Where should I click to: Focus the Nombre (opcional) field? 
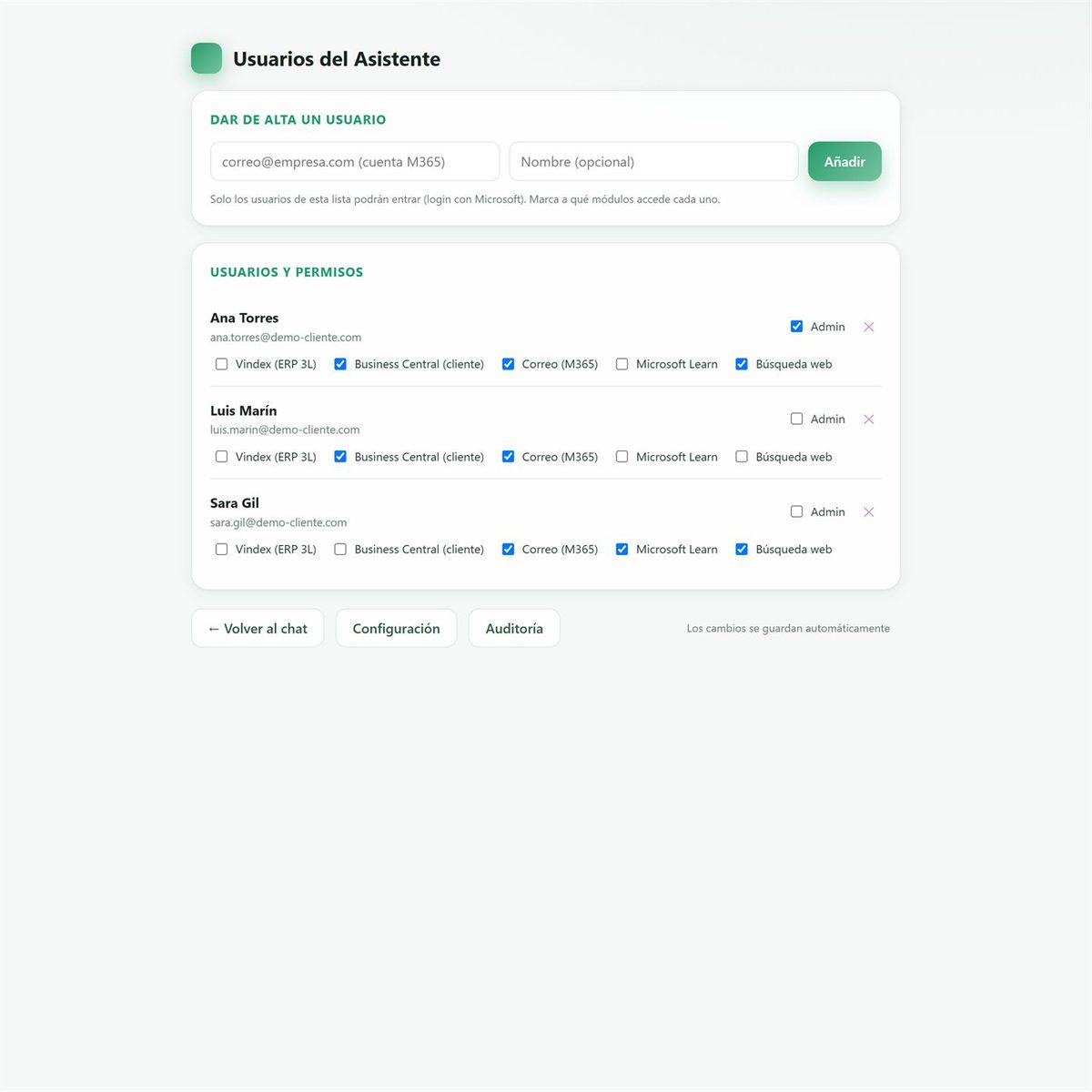pyautogui.click(x=653, y=162)
